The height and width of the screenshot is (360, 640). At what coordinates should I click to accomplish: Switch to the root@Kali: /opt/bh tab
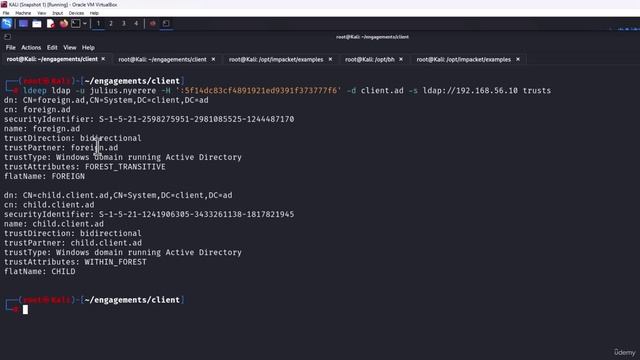point(370,60)
